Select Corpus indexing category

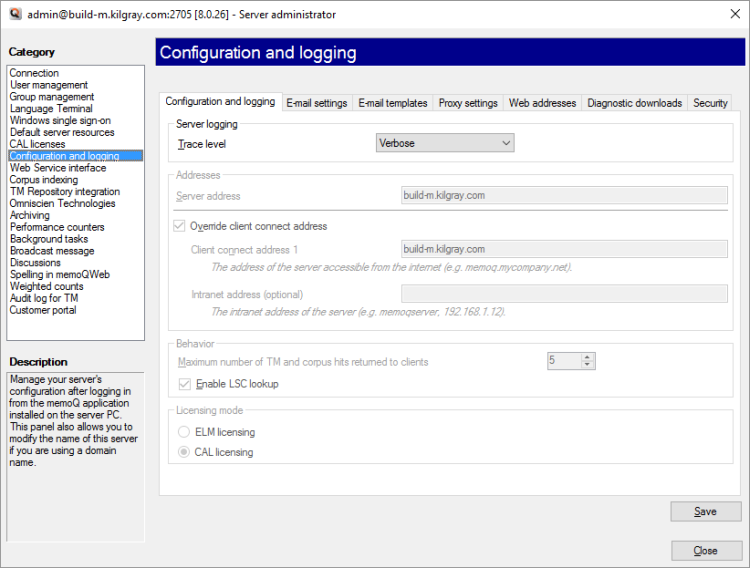click(x=44, y=180)
